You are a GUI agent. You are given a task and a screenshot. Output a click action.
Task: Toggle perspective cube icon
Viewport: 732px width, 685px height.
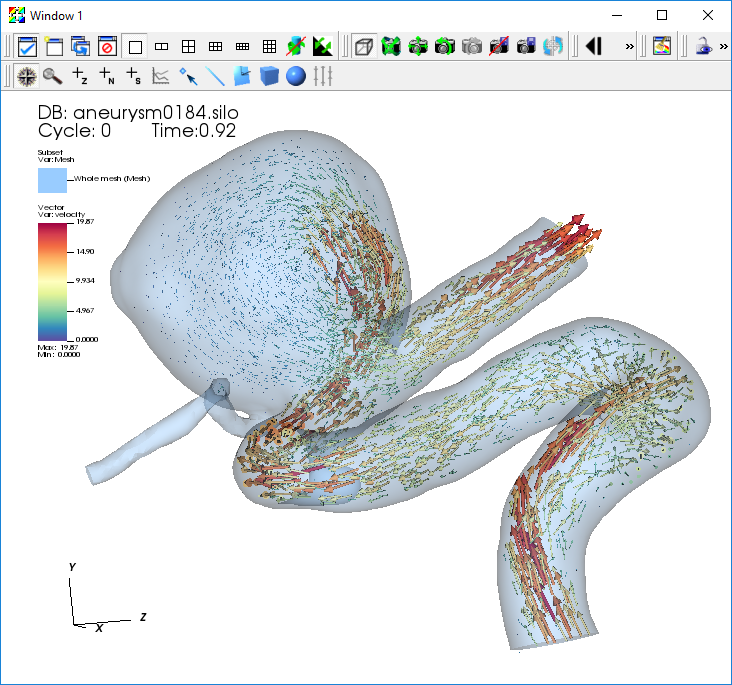coord(364,46)
